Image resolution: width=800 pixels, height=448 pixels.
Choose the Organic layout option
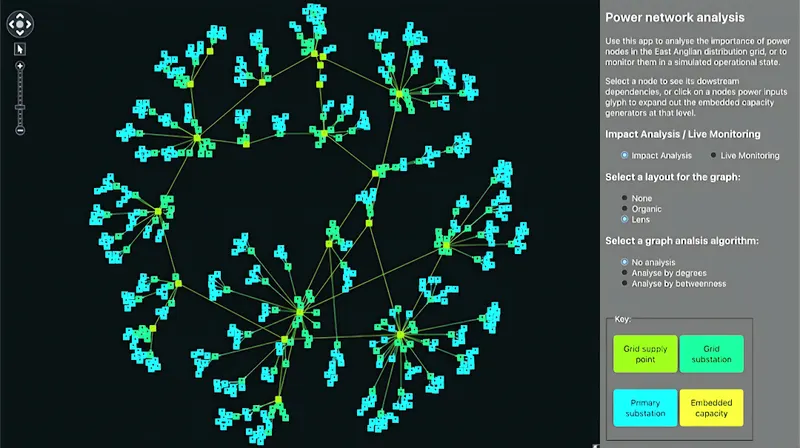click(x=624, y=209)
